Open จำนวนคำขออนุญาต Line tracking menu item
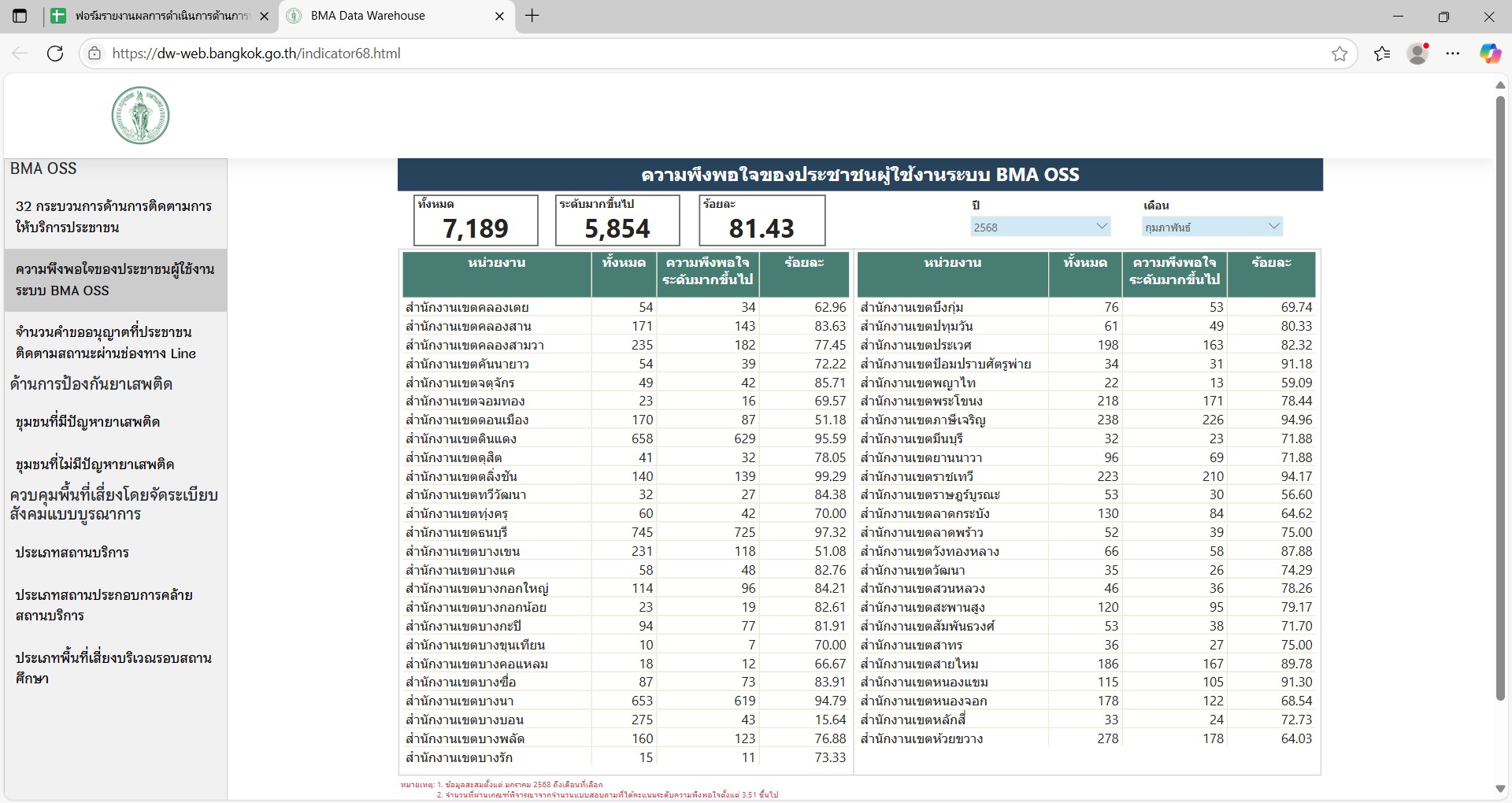This screenshot has height=803, width=1512. [x=115, y=342]
